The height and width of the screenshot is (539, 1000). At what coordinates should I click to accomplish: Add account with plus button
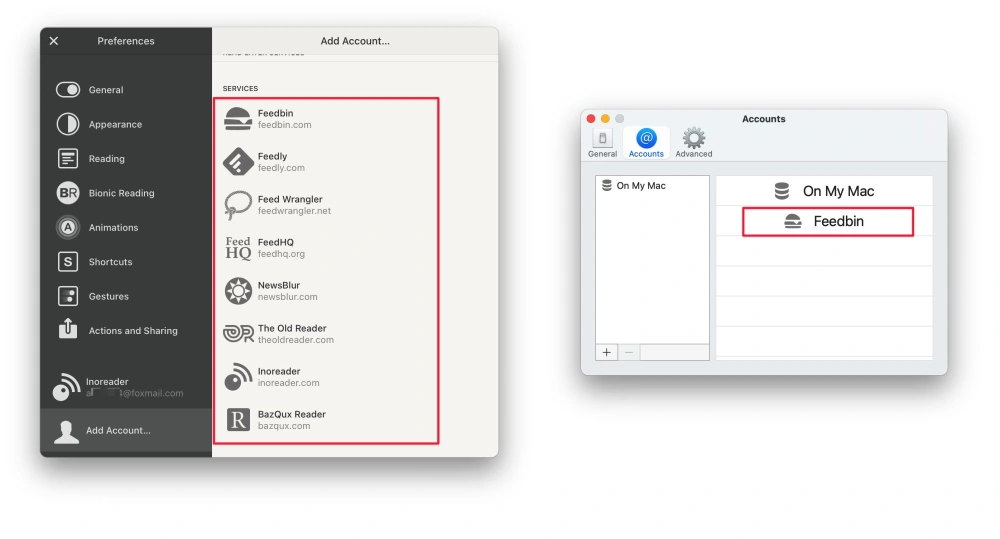[607, 352]
